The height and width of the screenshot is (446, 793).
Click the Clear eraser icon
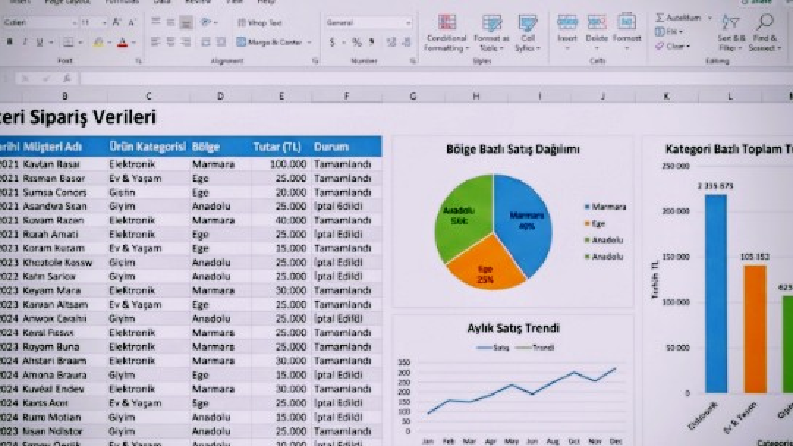point(659,46)
